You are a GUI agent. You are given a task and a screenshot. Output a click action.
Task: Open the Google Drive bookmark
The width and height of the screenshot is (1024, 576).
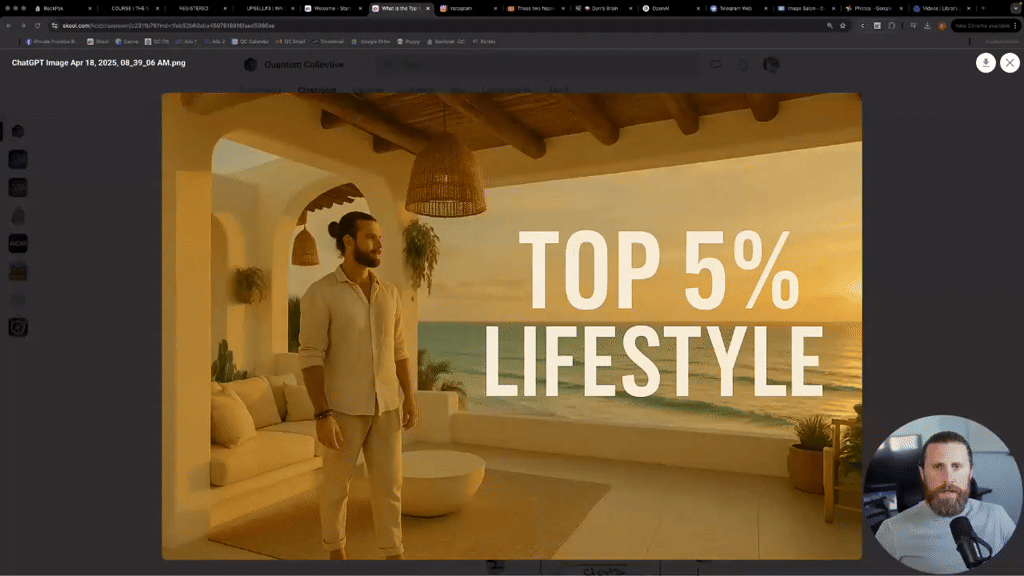coord(370,41)
